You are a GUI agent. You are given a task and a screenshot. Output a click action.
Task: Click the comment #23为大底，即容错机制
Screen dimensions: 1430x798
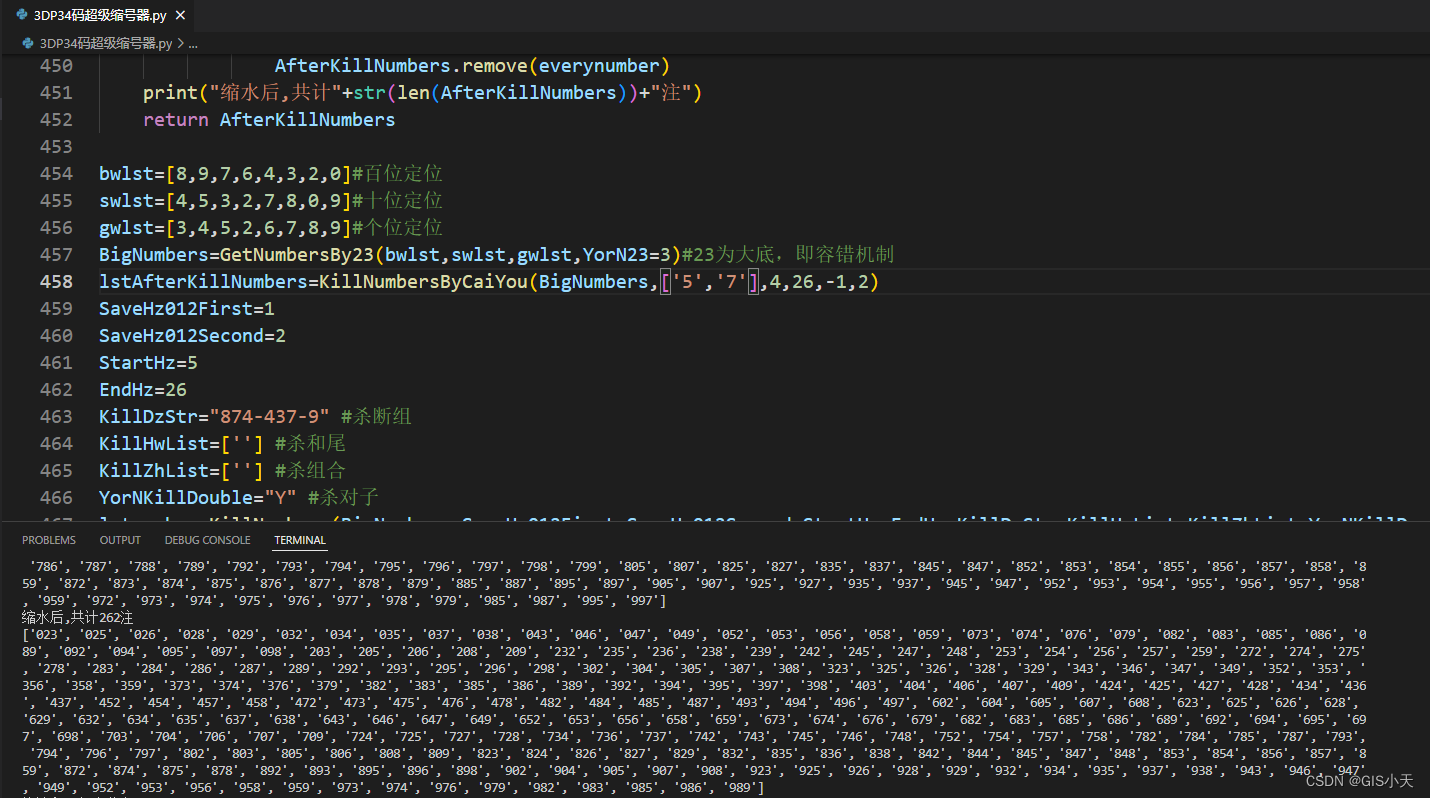787,255
